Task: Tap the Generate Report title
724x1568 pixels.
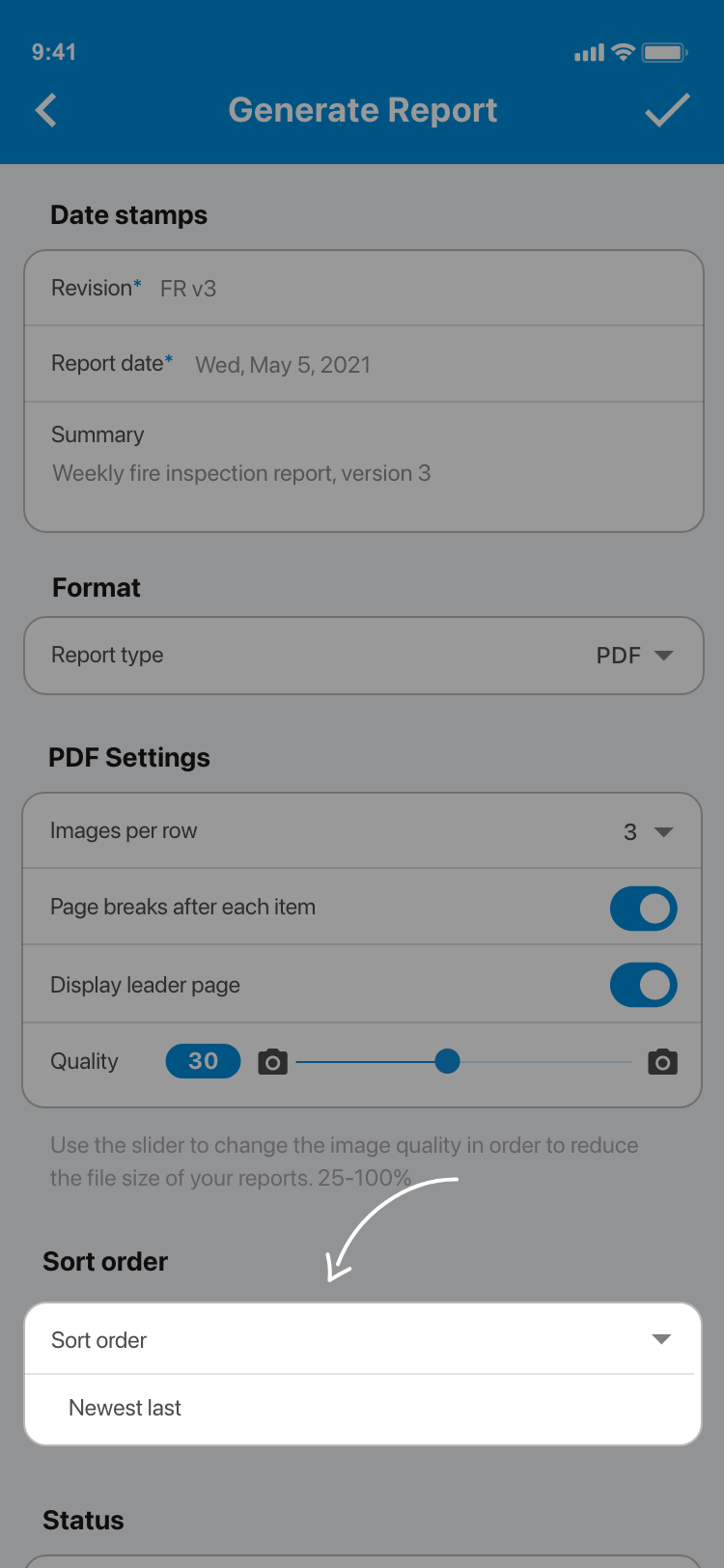Action: pyautogui.click(x=363, y=110)
